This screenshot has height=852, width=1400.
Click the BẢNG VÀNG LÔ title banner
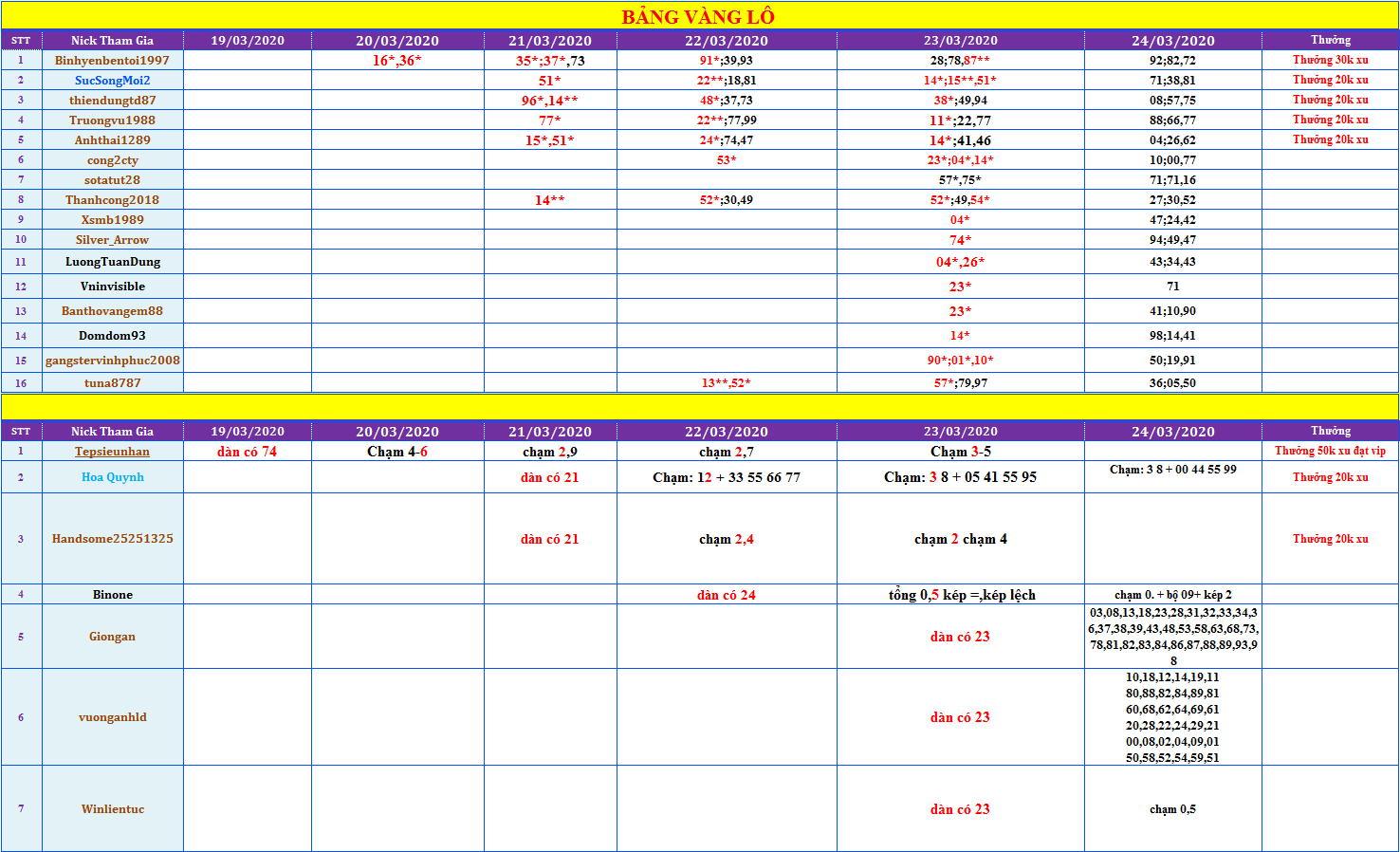(699, 16)
